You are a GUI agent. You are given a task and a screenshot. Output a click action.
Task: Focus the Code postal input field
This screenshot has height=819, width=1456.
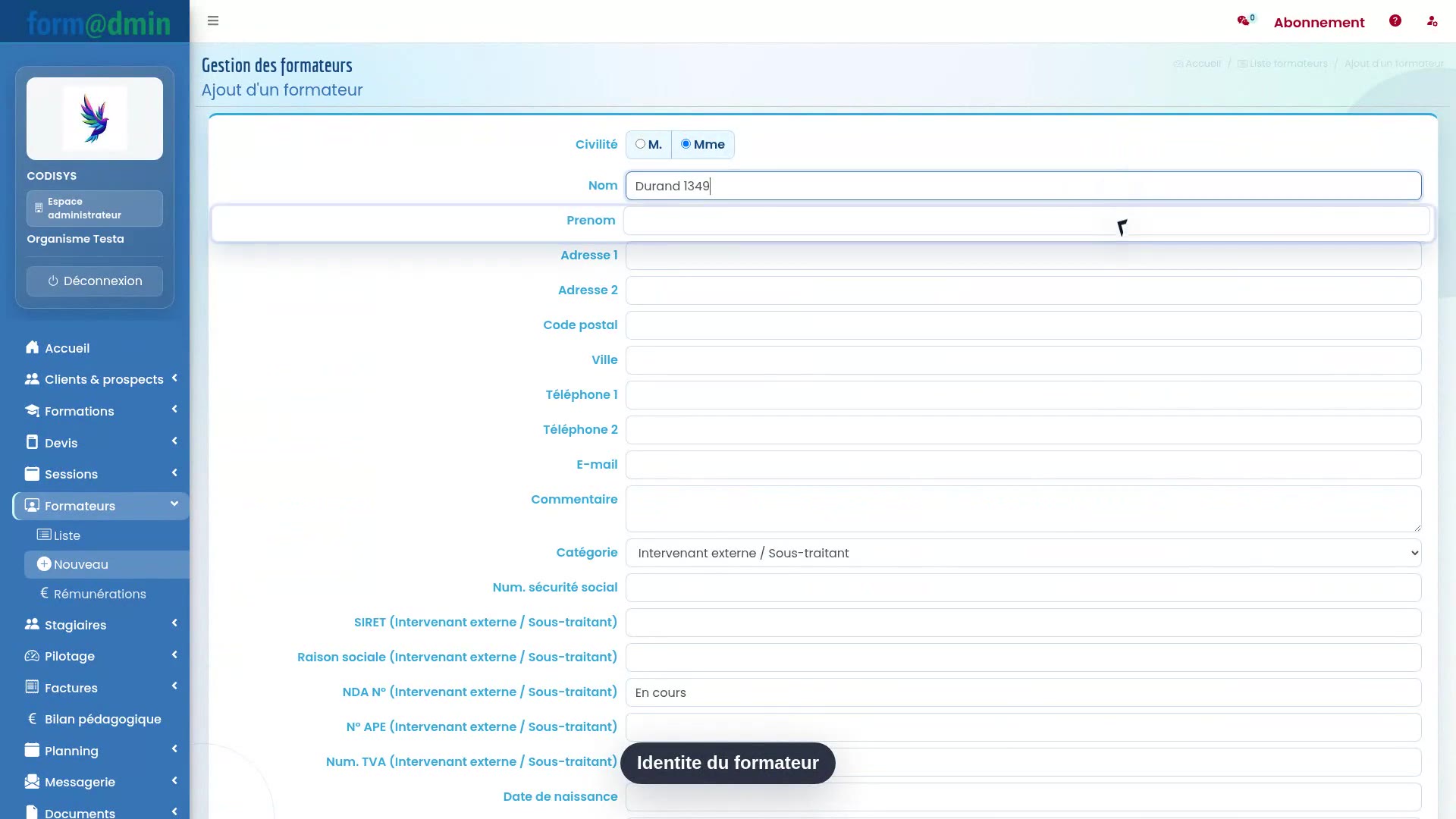pos(1023,325)
